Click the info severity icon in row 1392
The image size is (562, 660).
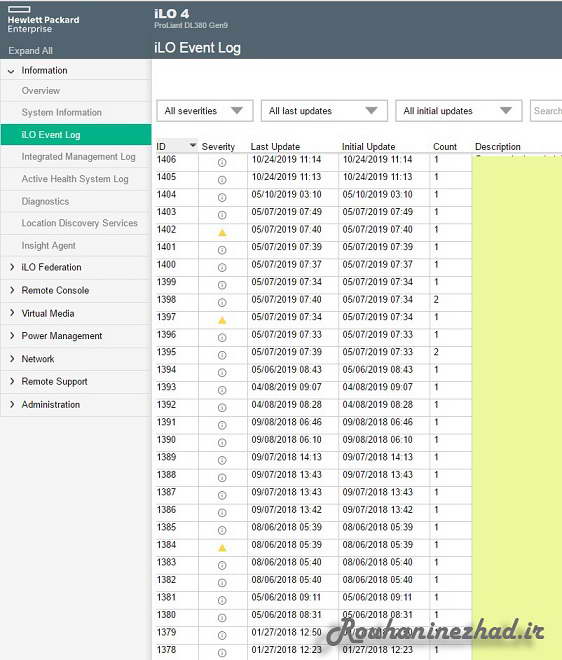point(222,407)
